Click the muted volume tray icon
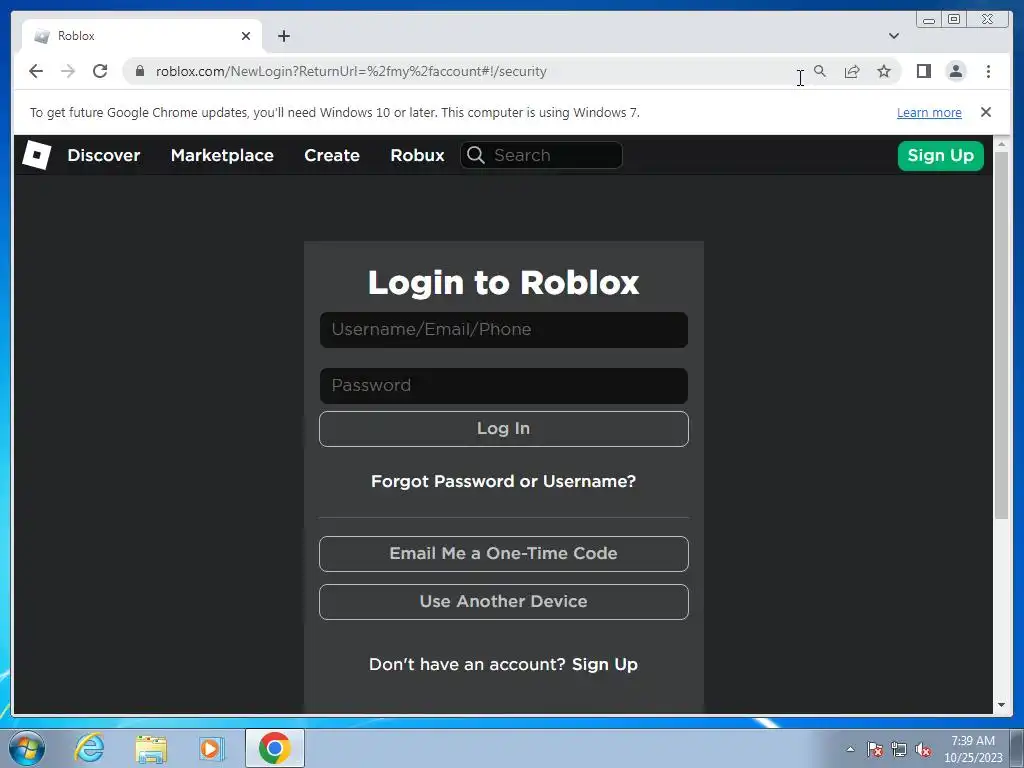Screen dimensions: 1024x768 click(923, 750)
